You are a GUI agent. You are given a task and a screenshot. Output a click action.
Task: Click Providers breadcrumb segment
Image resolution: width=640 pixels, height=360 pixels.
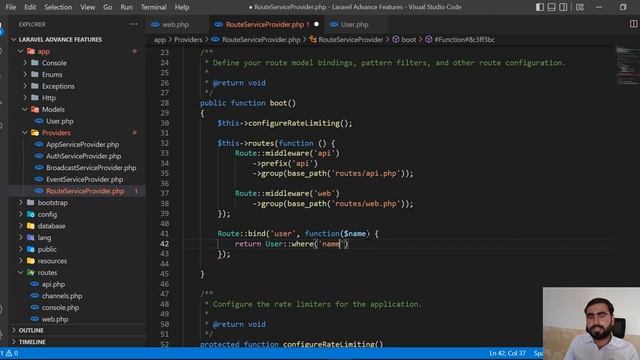(x=188, y=40)
